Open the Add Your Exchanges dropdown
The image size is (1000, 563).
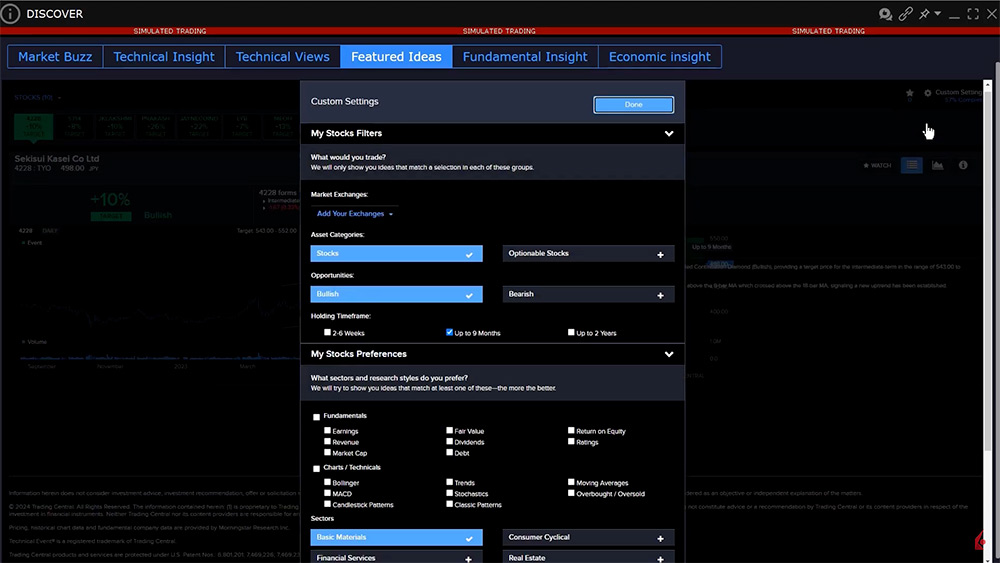pyautogui.click(x=355, y=214)
